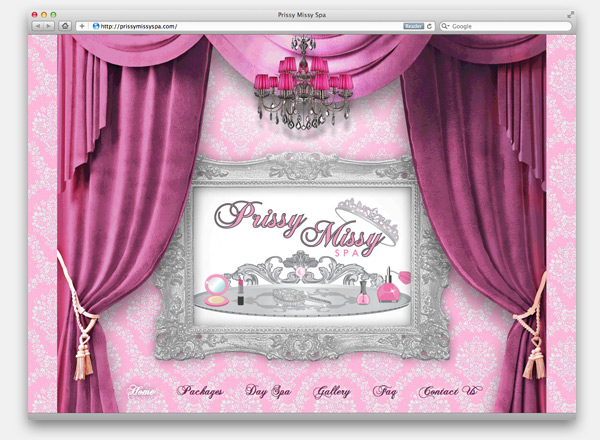Go to the Day Spa page

click(x=267, y=391)
